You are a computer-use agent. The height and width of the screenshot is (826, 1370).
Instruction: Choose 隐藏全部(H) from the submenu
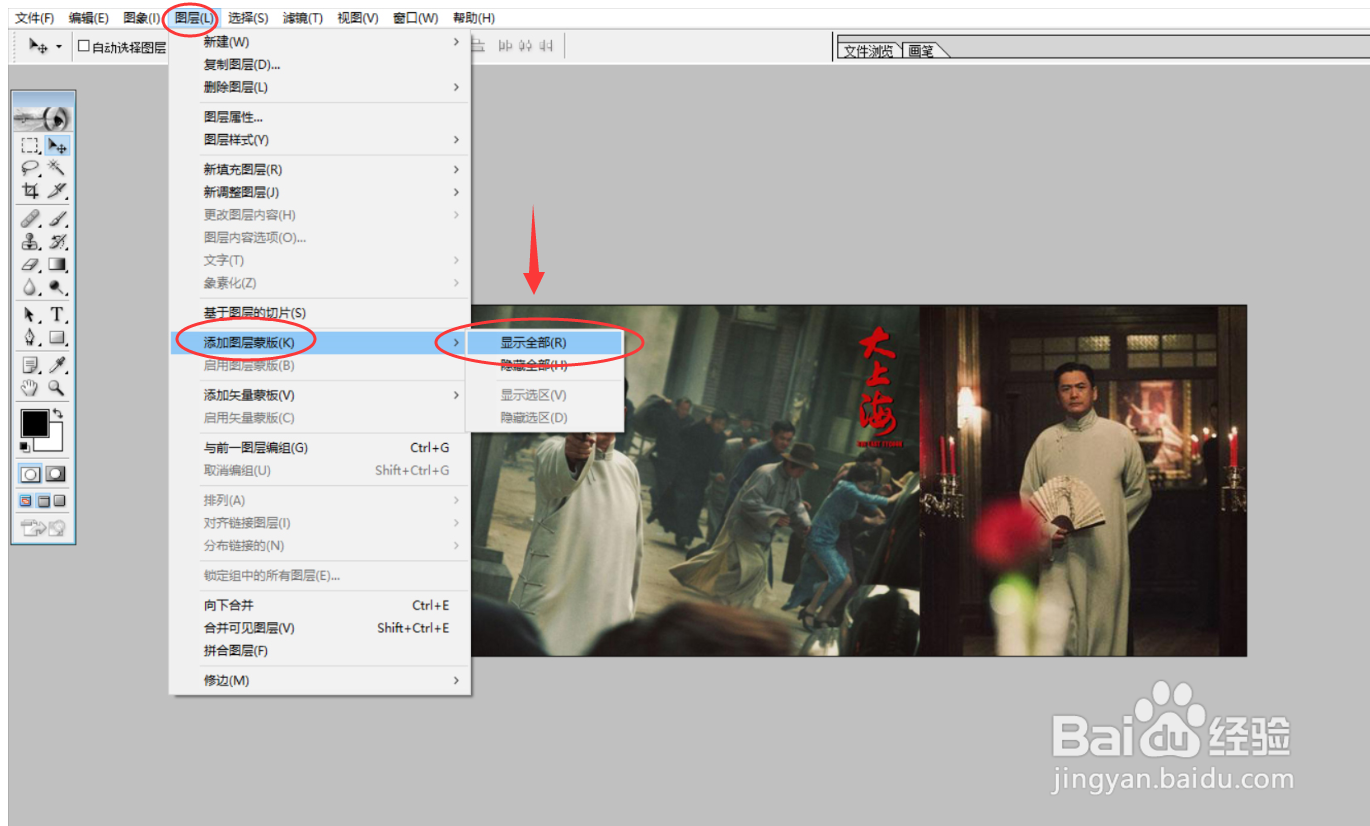[x=546, y=365]
